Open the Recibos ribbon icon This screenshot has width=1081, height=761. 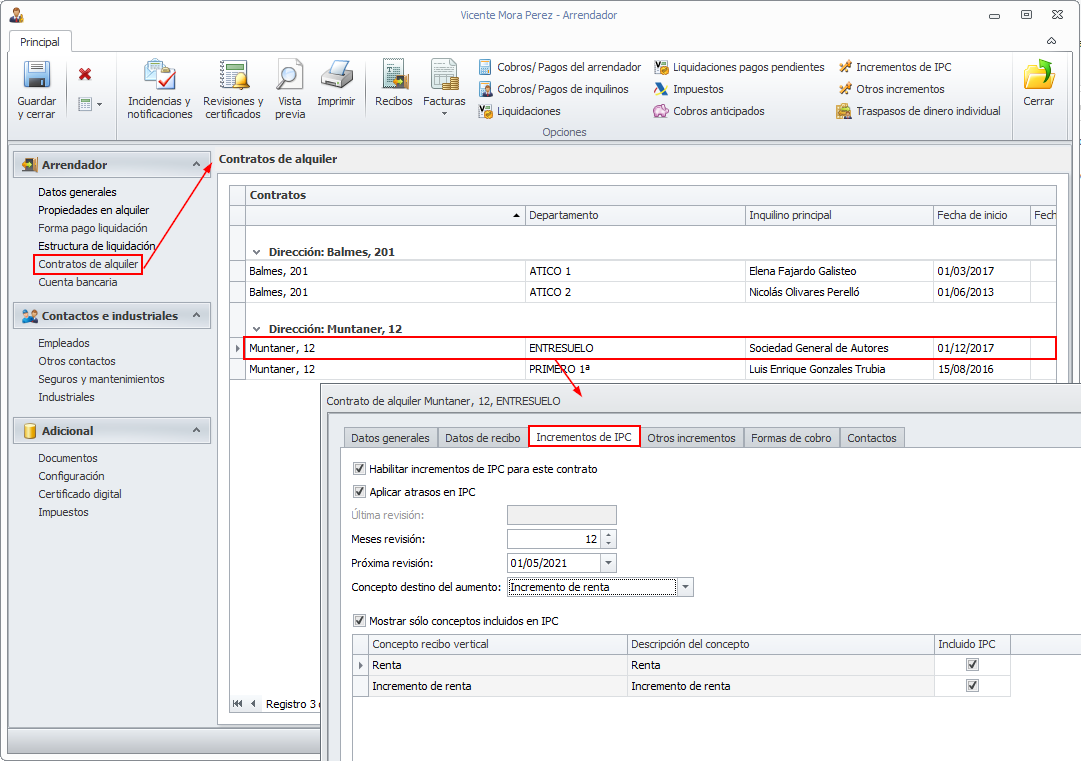393,76
